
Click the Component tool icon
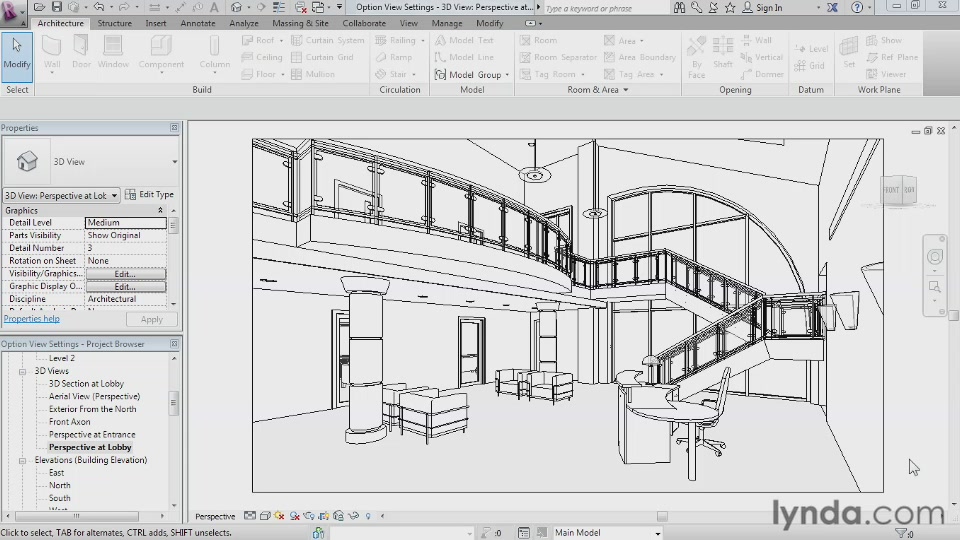point(161,46)
